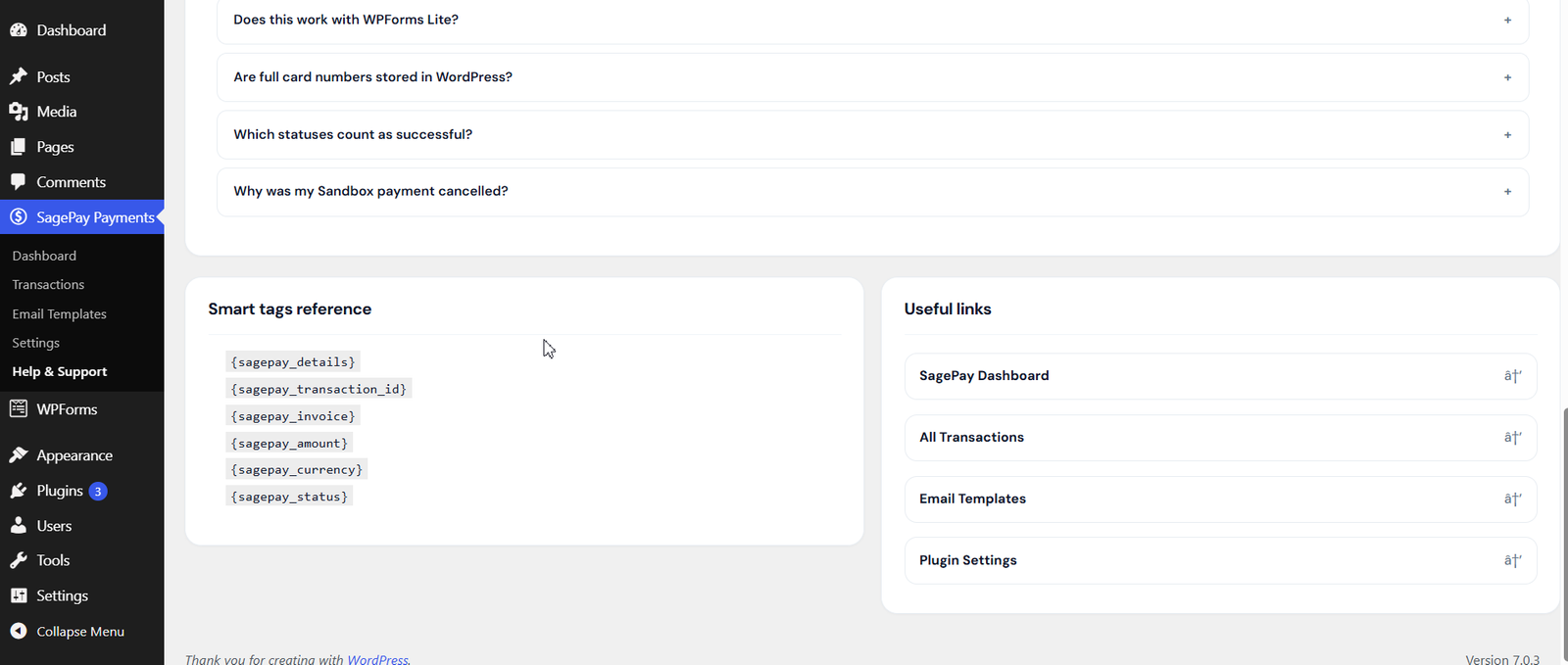Screen dimensions: 1568x665
Task: Click the {sagepay_status} smart tag
Action: pos(289,497)
